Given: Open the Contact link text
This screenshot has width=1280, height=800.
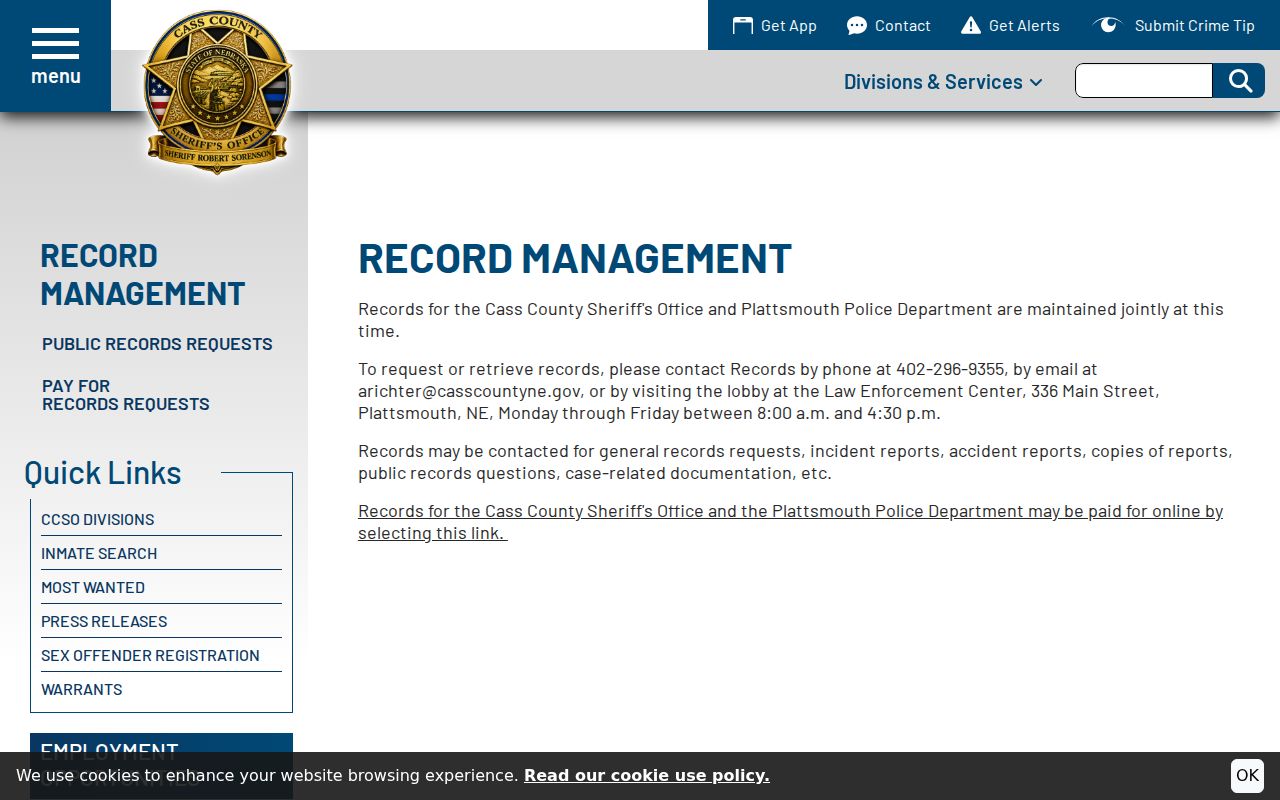Looking at the screenshot, I should click(903, 26).
